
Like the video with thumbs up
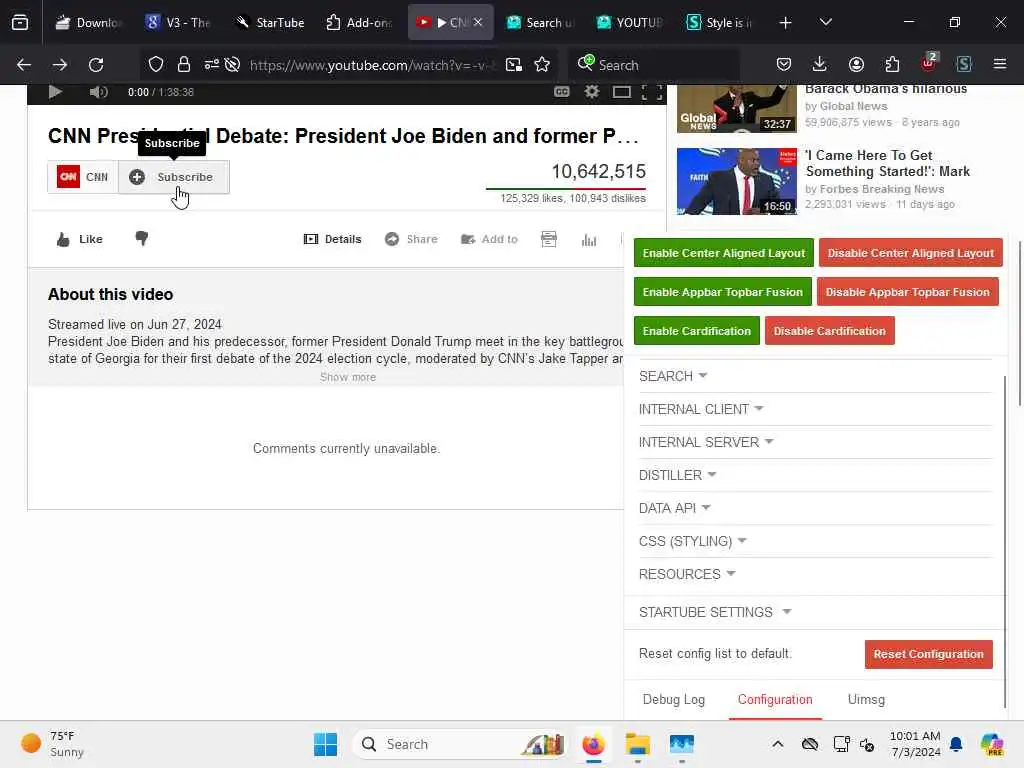click(x=80, y=239)
